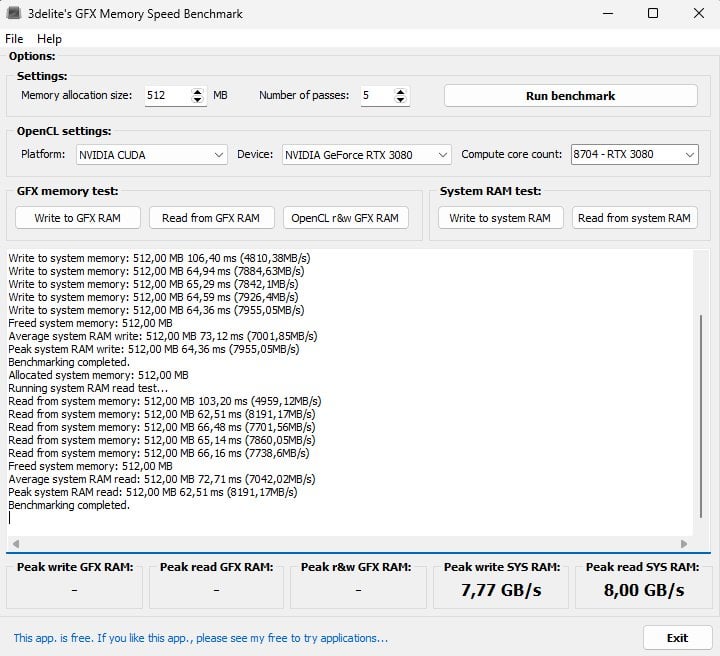
Task: Click the vertical scrollbar thumb of log
Action: (701, 416)
